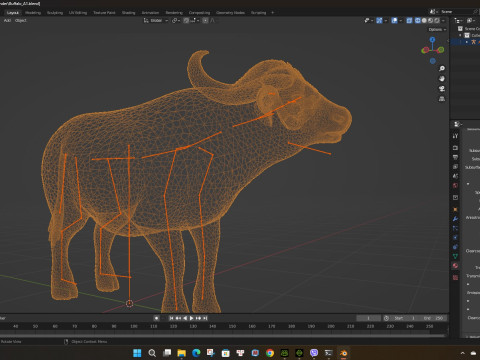Select rendered viewport shading

point(437,20)
